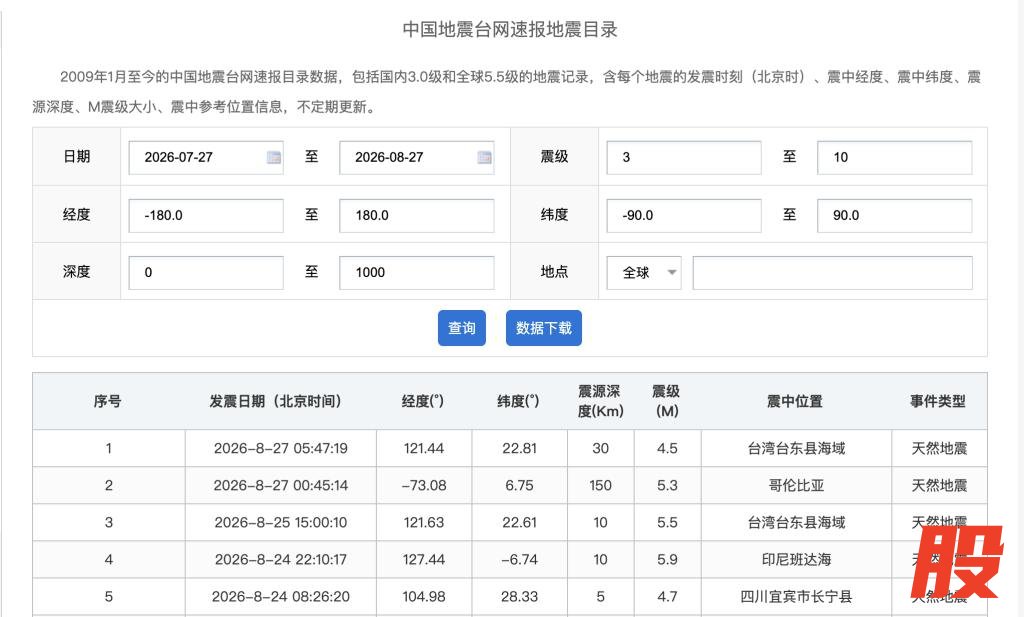Screen dimensions: 1024x617
Task: Click location 台湾台东县海域 in row 3
Action: (796, 523)
